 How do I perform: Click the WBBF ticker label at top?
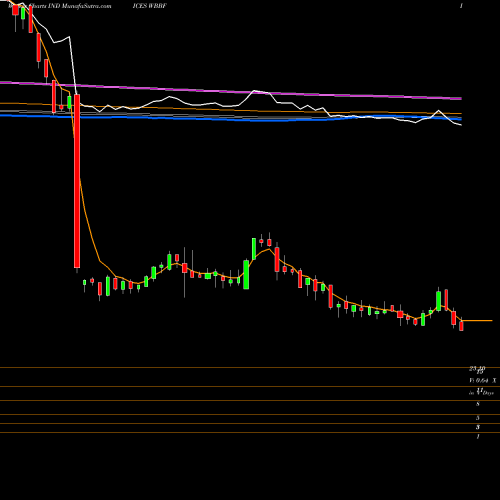coord(158,6)
